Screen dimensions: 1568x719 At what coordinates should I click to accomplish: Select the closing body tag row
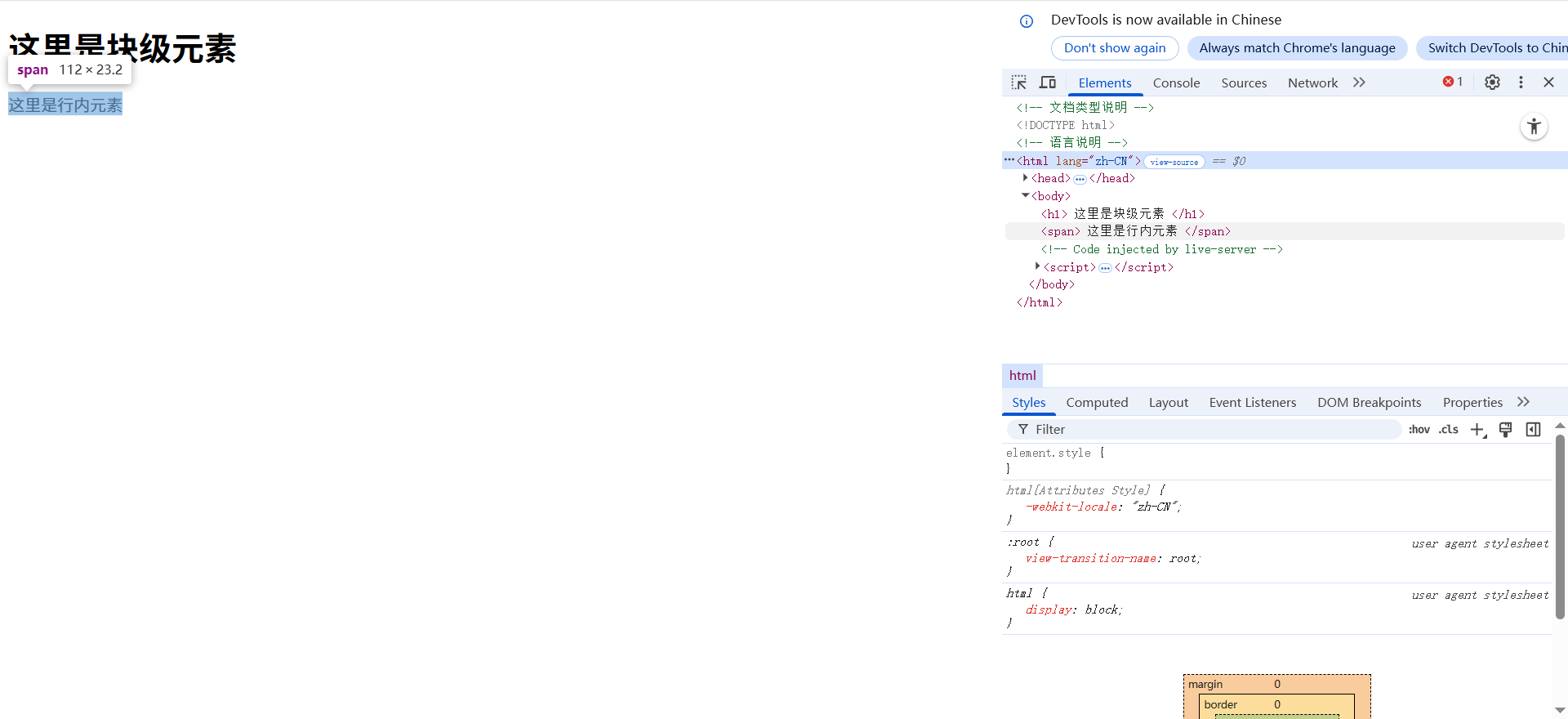pyautogui.click(x=1052, y=284)
